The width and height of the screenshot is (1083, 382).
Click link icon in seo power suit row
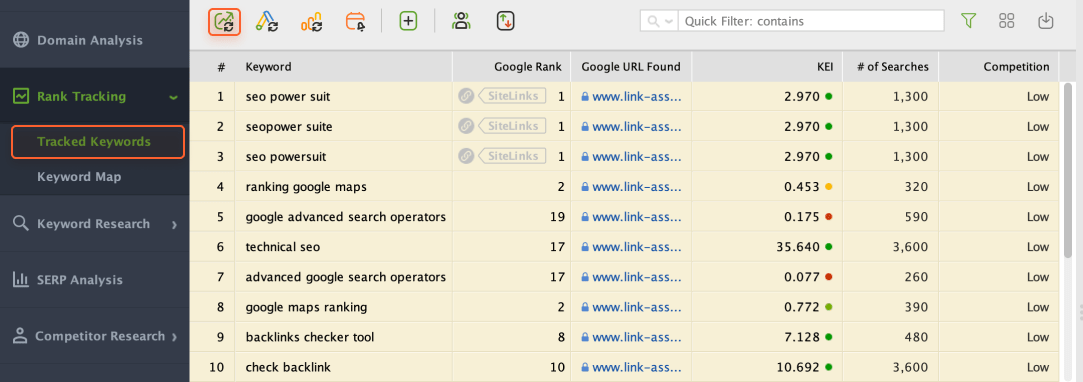(466, 97)
